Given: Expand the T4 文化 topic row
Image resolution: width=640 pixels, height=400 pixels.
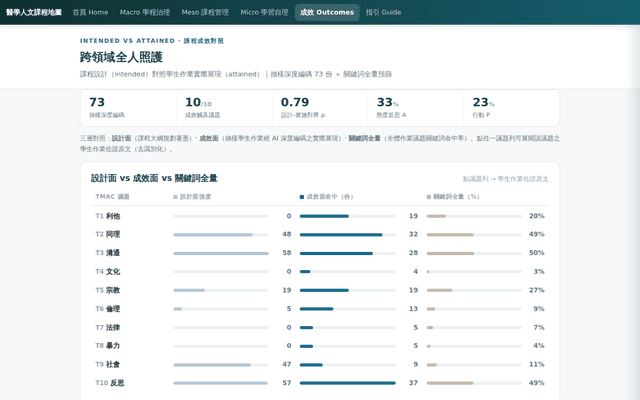Looking at the screenshot, I should tap(320, 271).
